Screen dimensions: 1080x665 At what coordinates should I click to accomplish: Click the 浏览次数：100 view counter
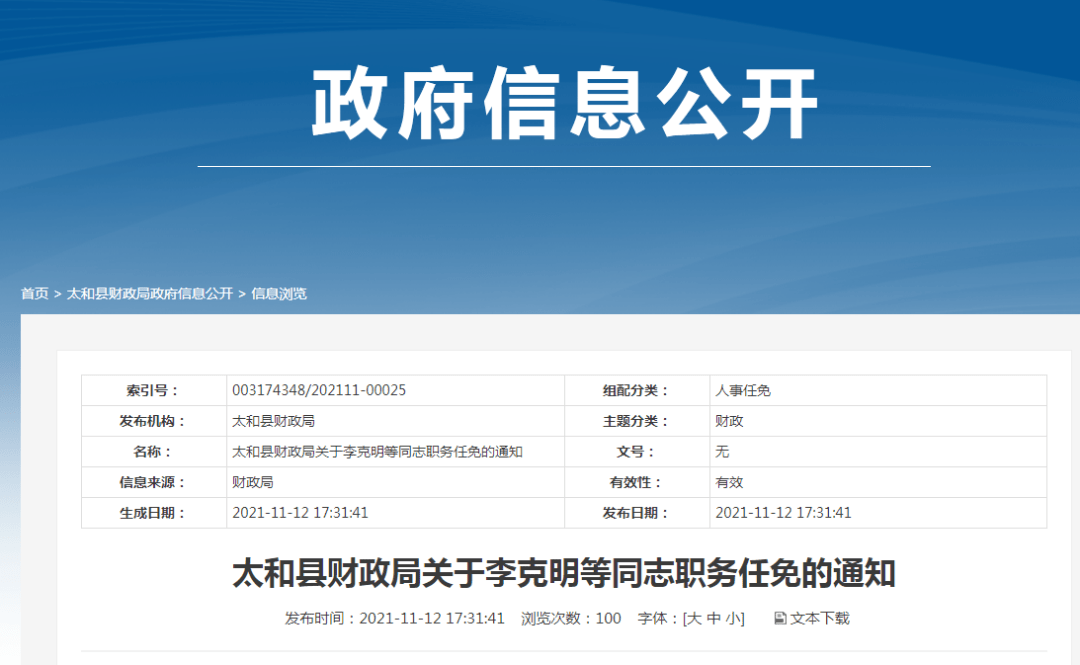(x=571, y=618)
